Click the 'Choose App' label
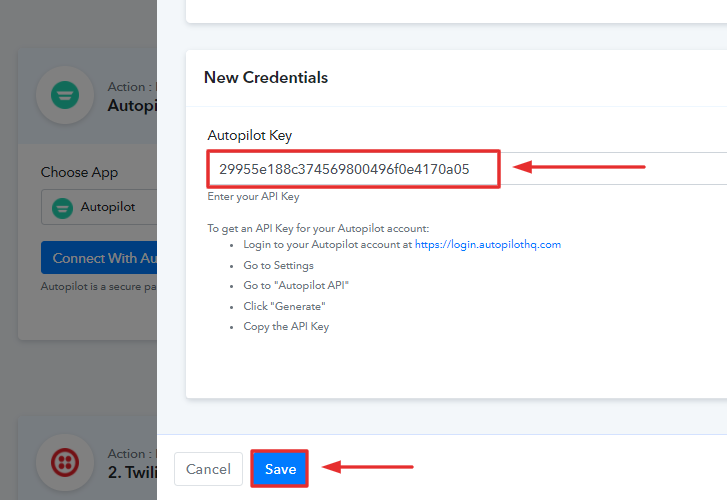727x500 pixels. pyautogui.click(x=79, y=172)
